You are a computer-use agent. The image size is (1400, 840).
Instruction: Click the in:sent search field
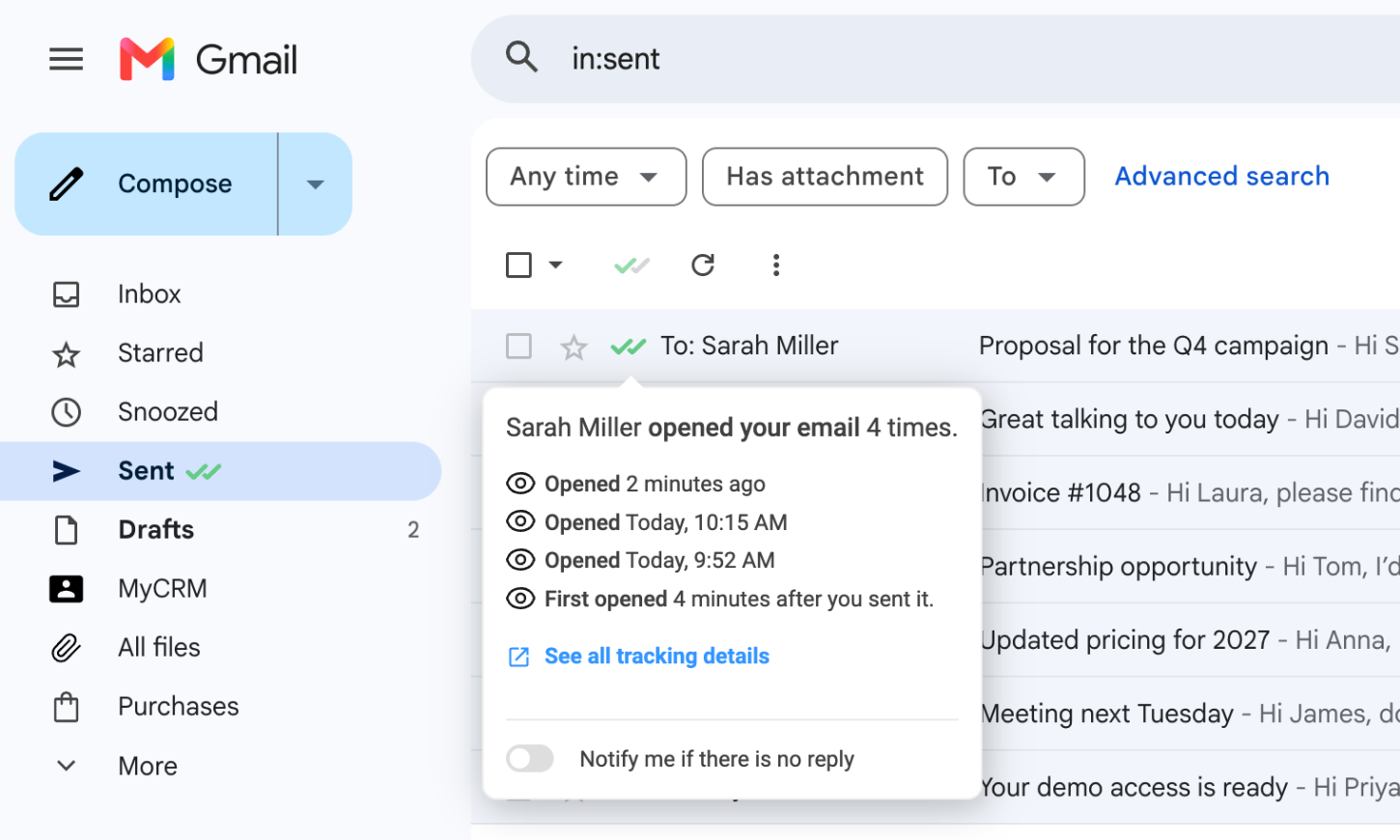tap(615, 59)
